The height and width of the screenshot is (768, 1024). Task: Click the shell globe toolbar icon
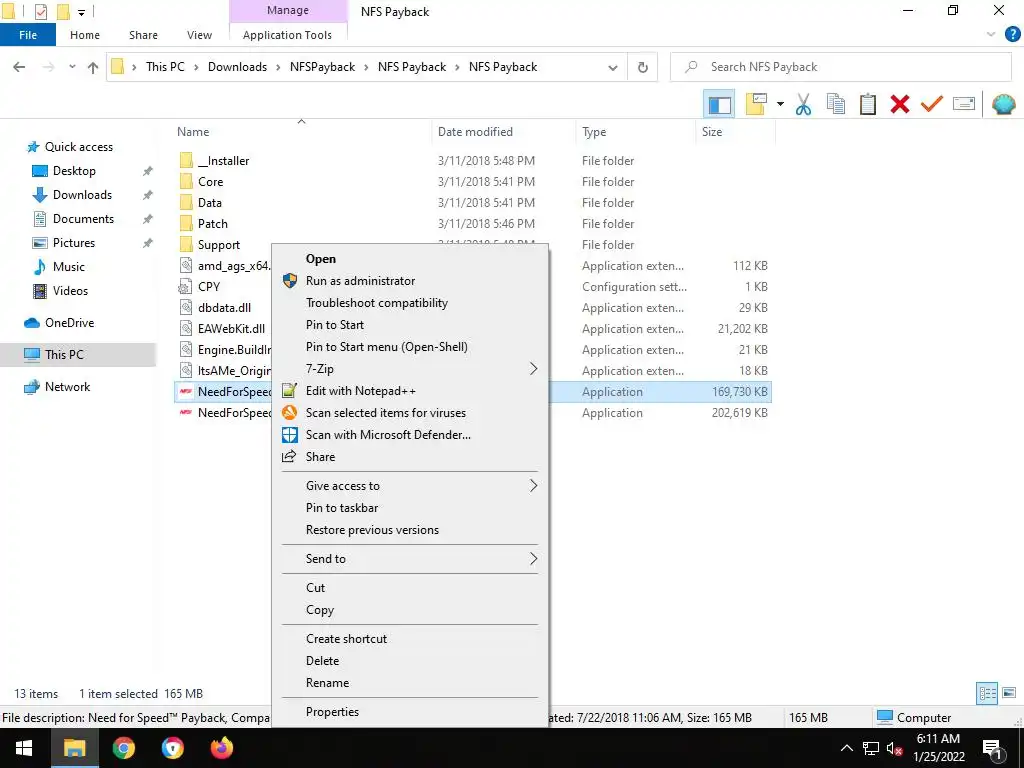click(1003, 104)
